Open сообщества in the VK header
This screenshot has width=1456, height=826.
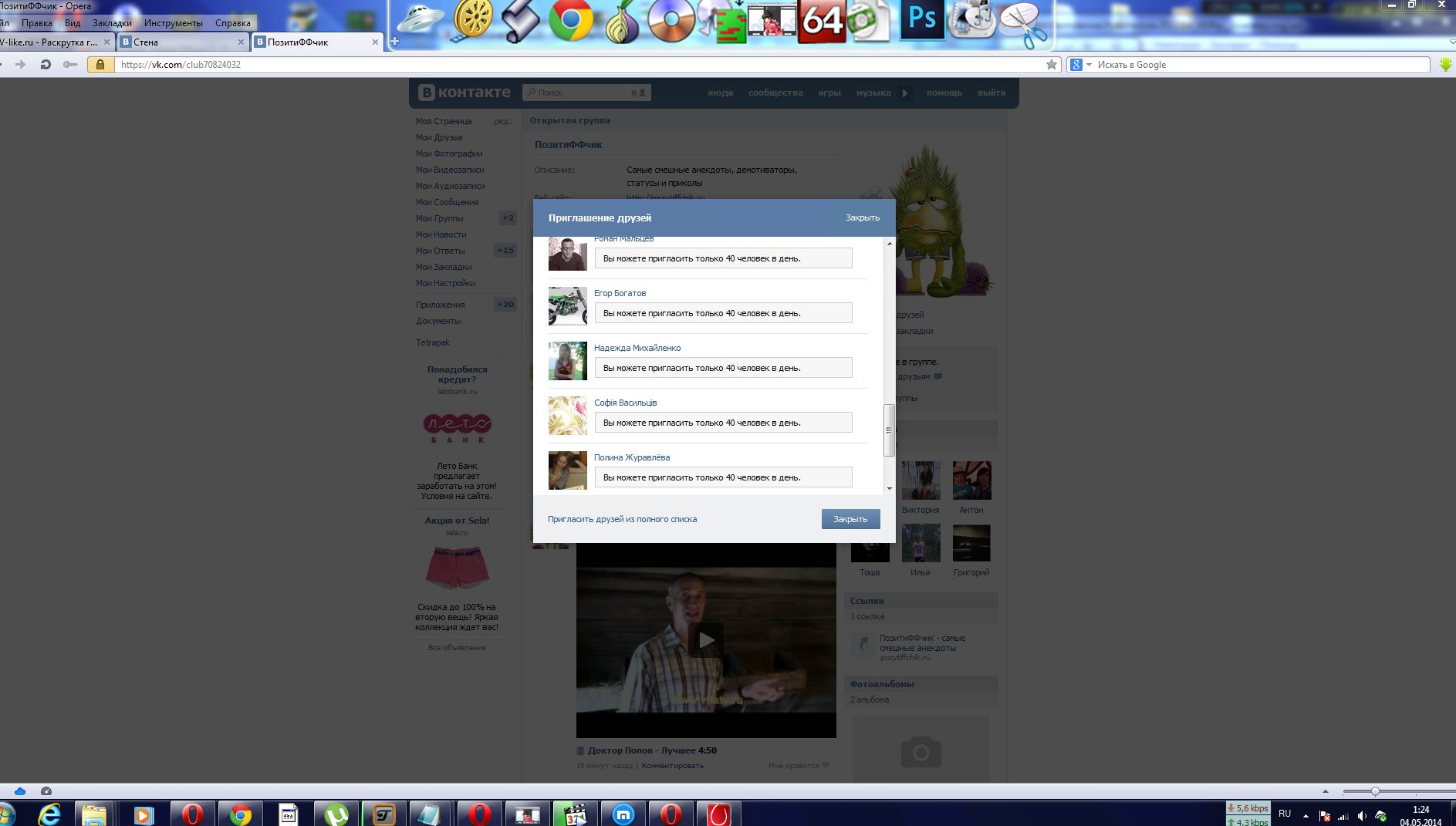(775, 93)
